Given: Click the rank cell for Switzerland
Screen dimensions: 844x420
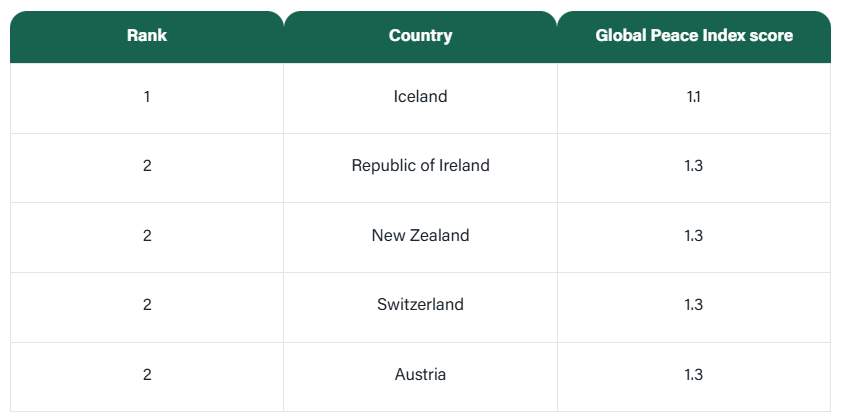Looking at the screenshot, I should [147, 305].
